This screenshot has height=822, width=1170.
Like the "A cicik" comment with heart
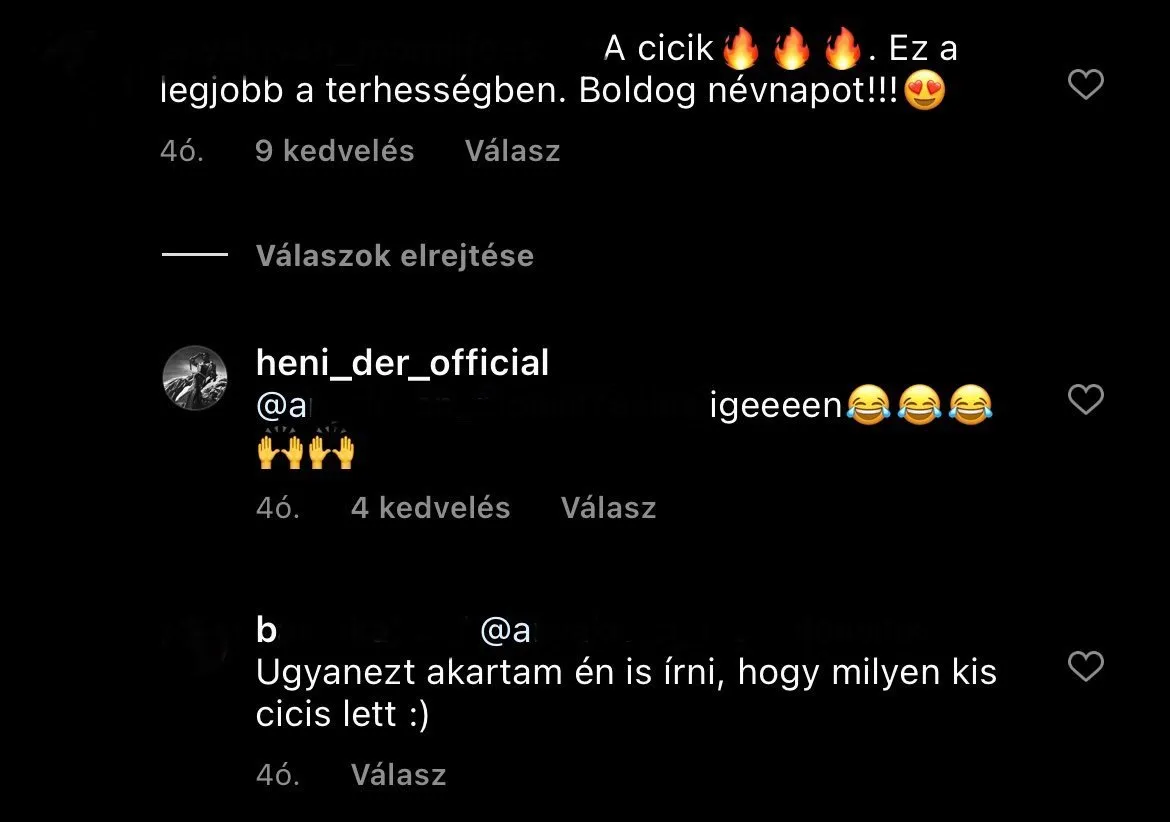point(1086,84)
